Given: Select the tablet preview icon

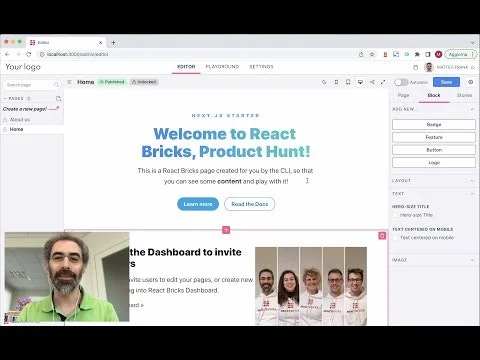Looking at the screenshot, I should (x=348, y=82).
